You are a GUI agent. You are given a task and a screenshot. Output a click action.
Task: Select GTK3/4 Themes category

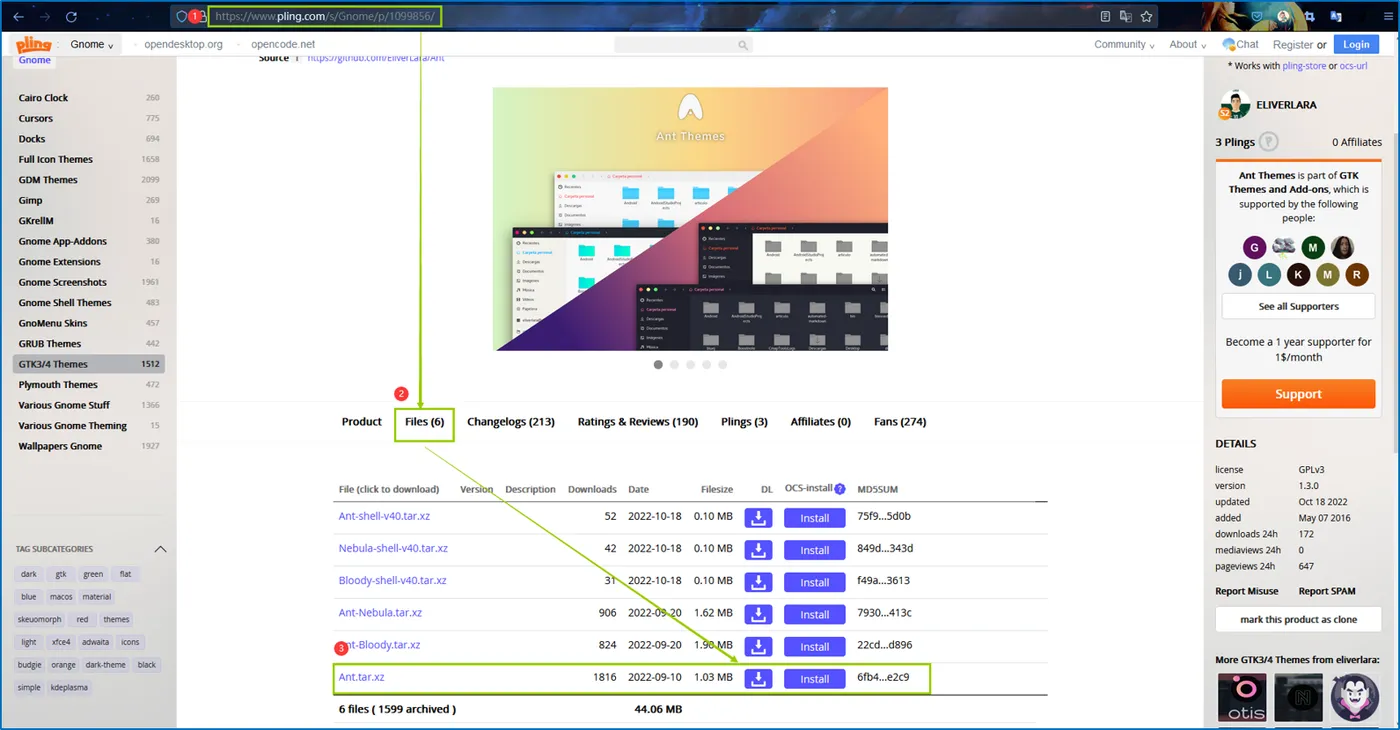(89, 364)
